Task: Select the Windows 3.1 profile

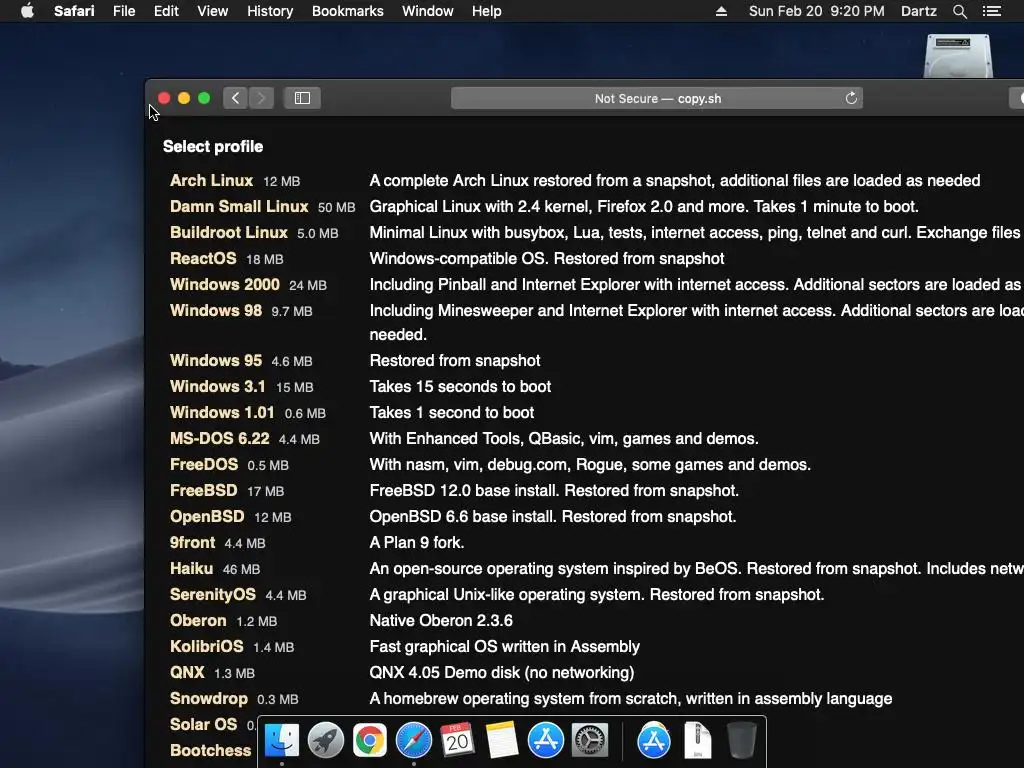Action: 217,387
